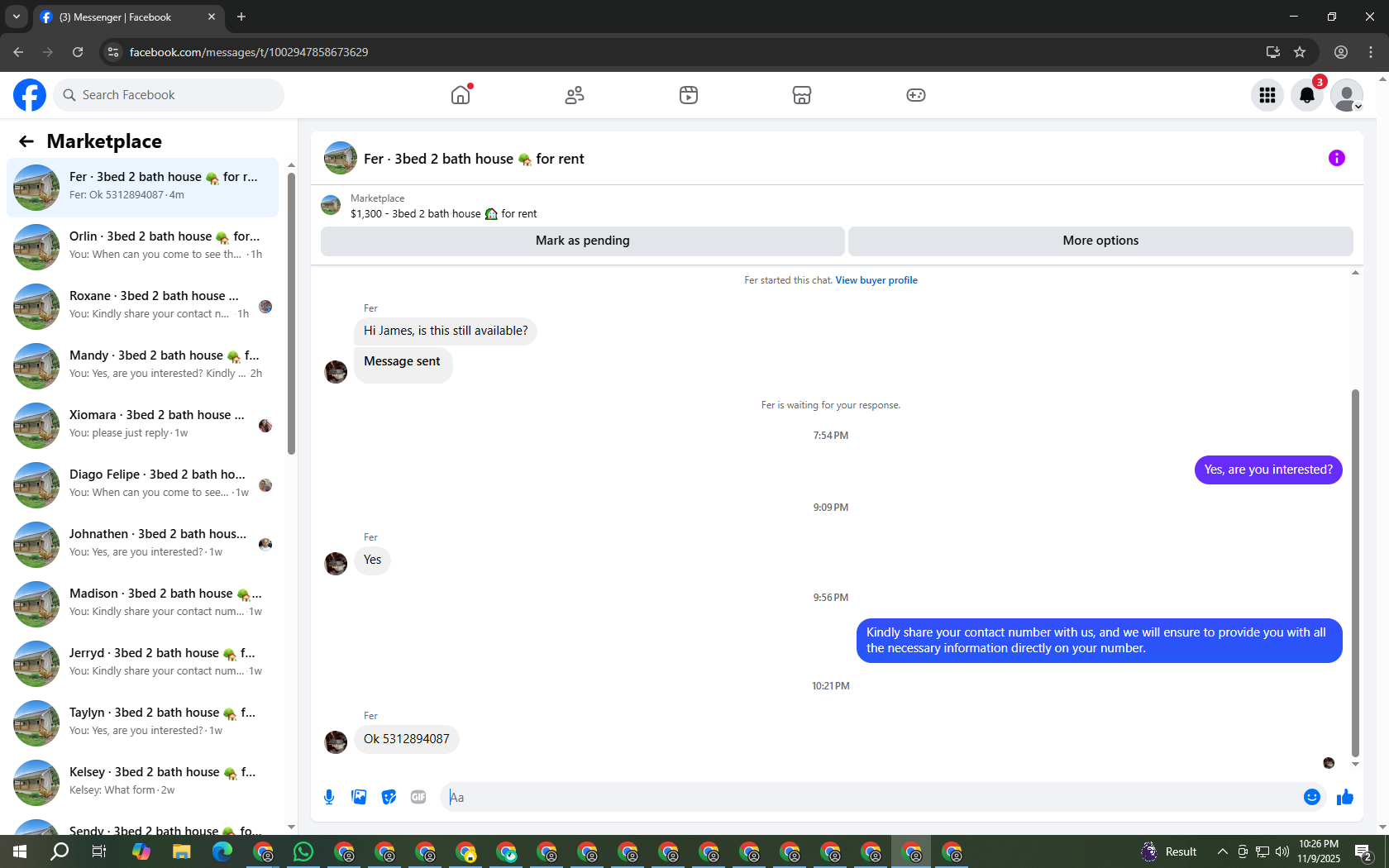This screenshot has width=1389, height=868.
Task: Open the Roxane conversation
Action: pyautogui.click(x=142, y=307)
